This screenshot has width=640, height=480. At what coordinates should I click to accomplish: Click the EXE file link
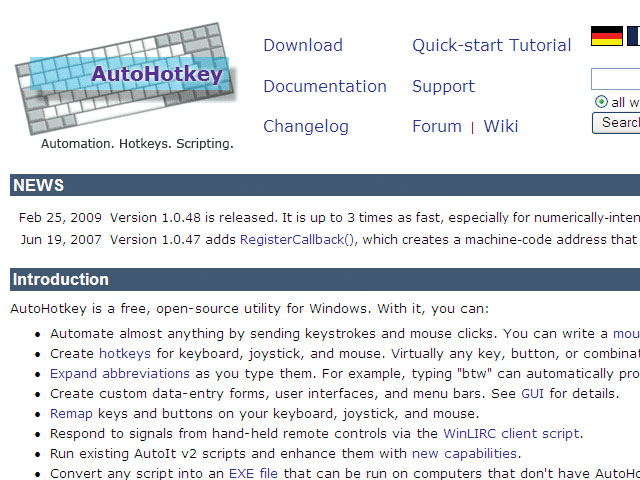click(254, 473)
